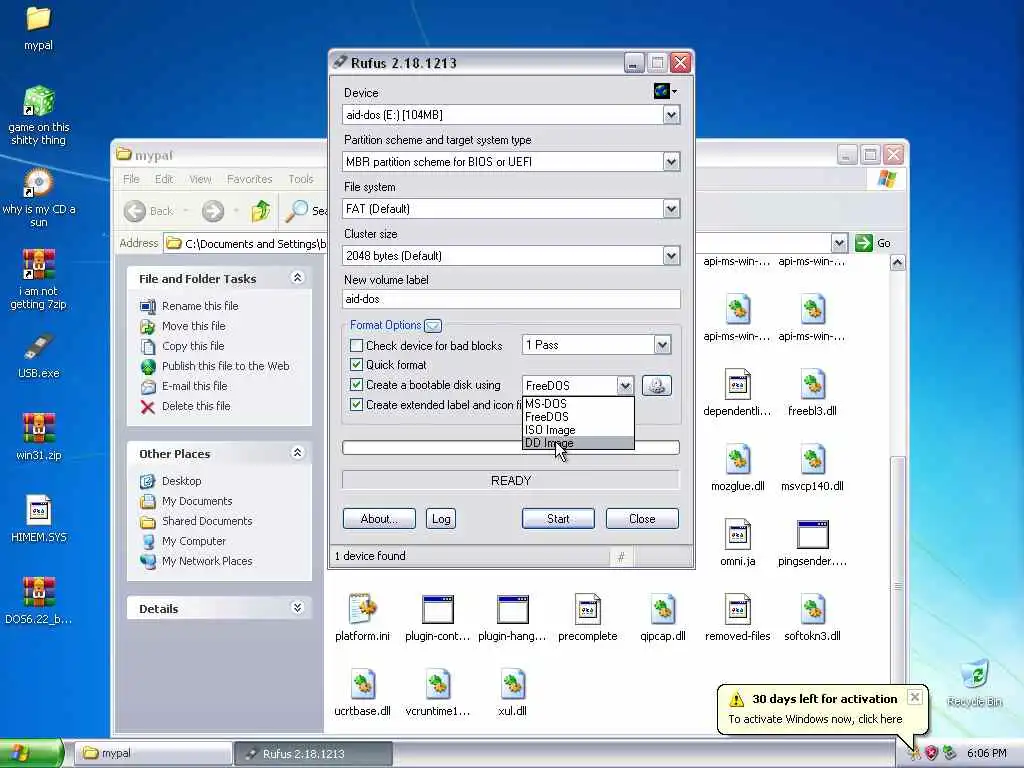The height and width of the screenshot is (768, 1024).
Task: Collapse Other Places panel
Action: point(297,453)
